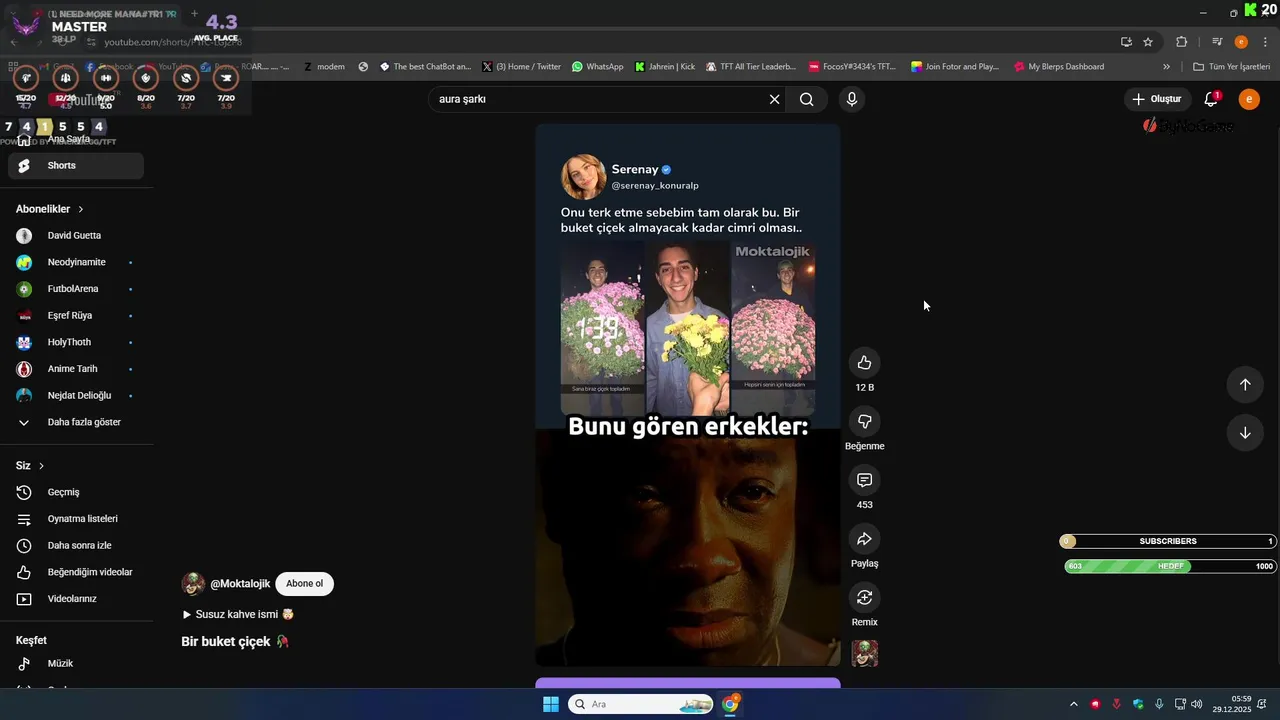Open Beğendiğim videolar liked videos
This screenshot has height=720, width=1280.
[76, 572]
